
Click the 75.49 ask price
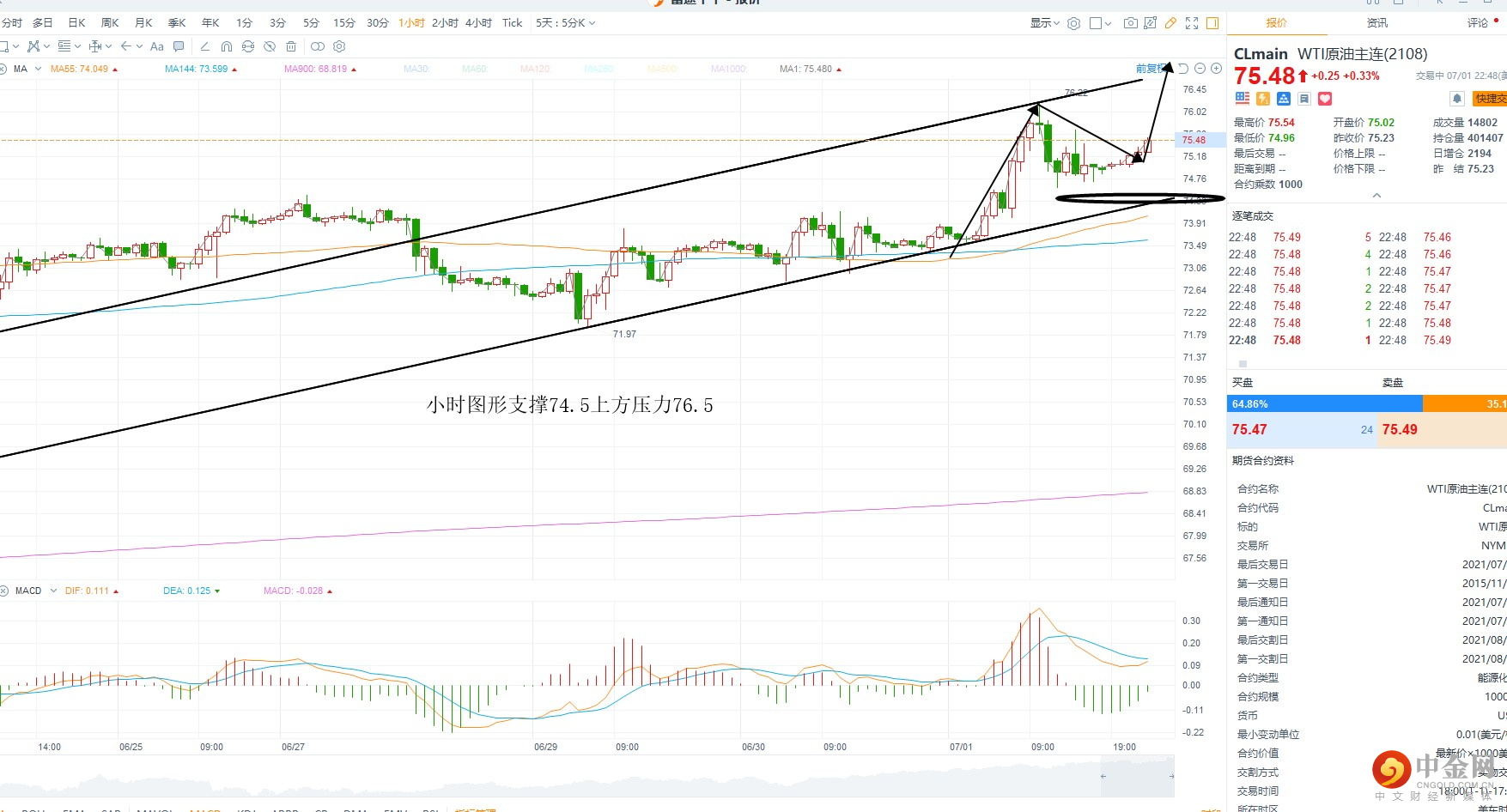pos(1400,429)
